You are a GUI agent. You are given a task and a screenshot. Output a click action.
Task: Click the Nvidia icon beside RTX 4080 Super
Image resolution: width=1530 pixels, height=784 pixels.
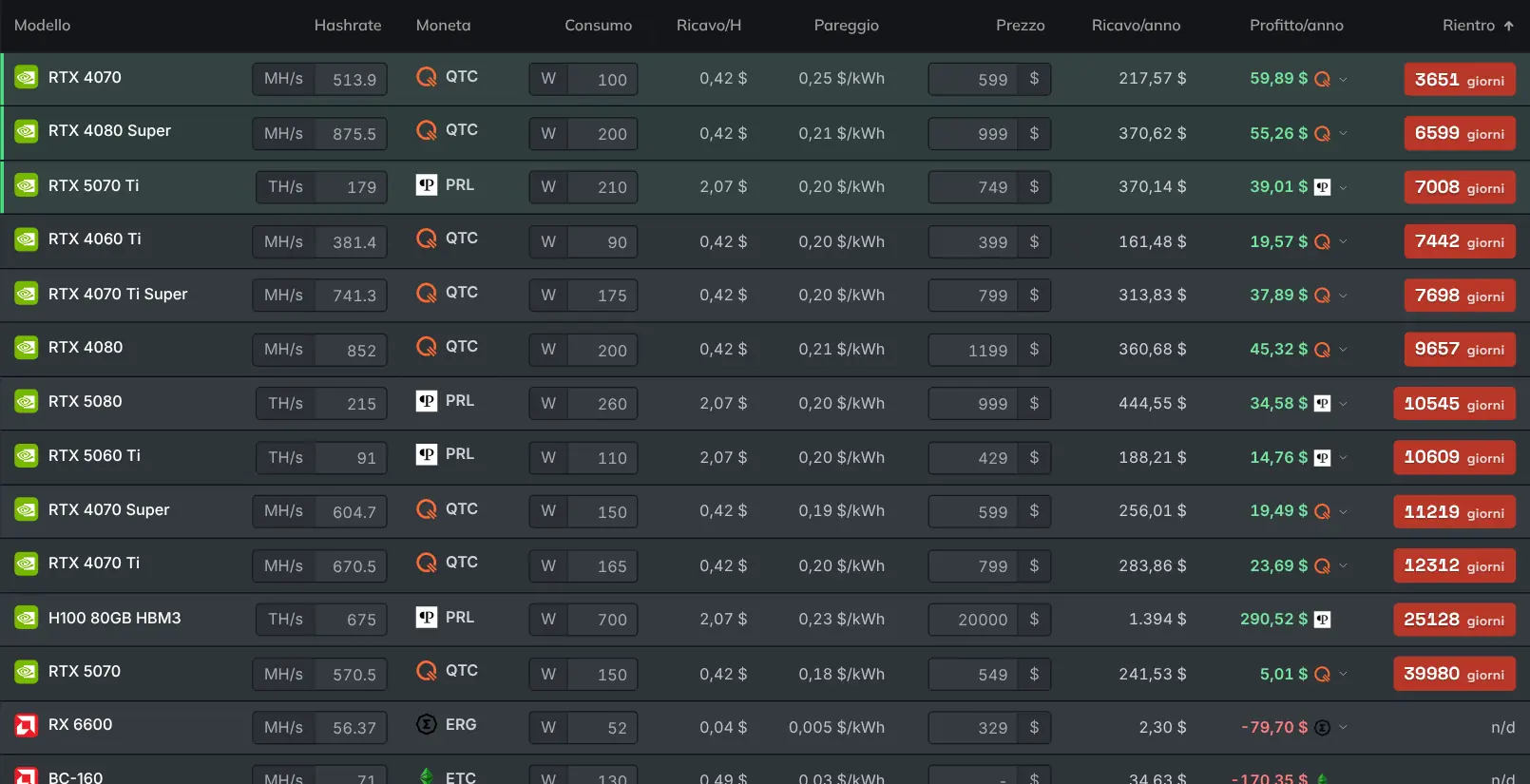point(27,131)
